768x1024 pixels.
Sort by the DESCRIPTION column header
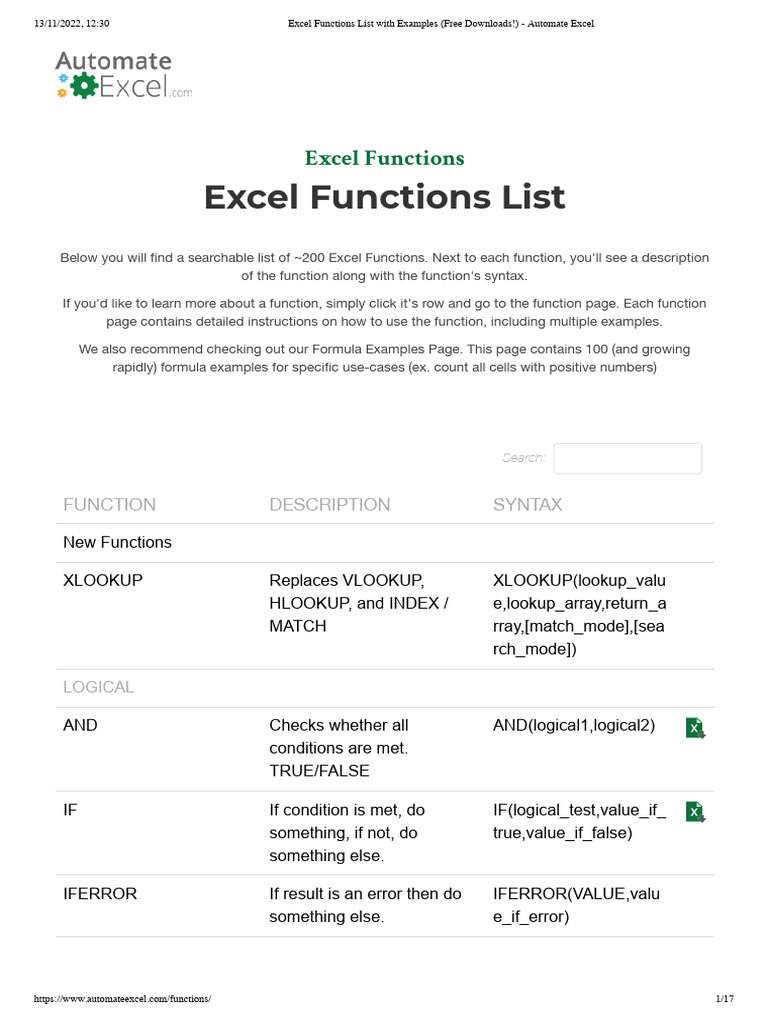(x=330, y=505)
